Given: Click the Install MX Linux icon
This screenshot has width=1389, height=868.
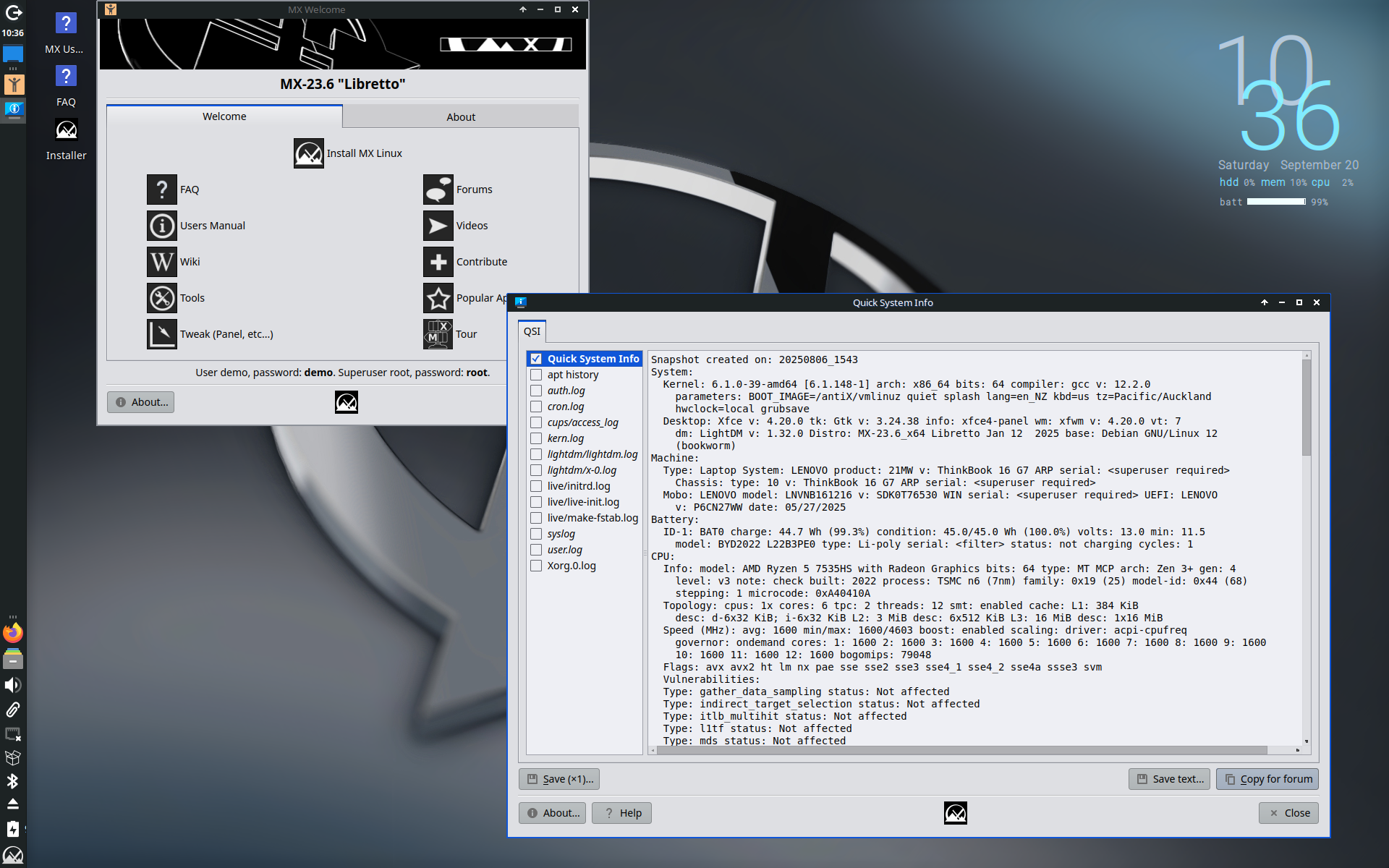Looking at the screenshot, I should click(308, 153).
